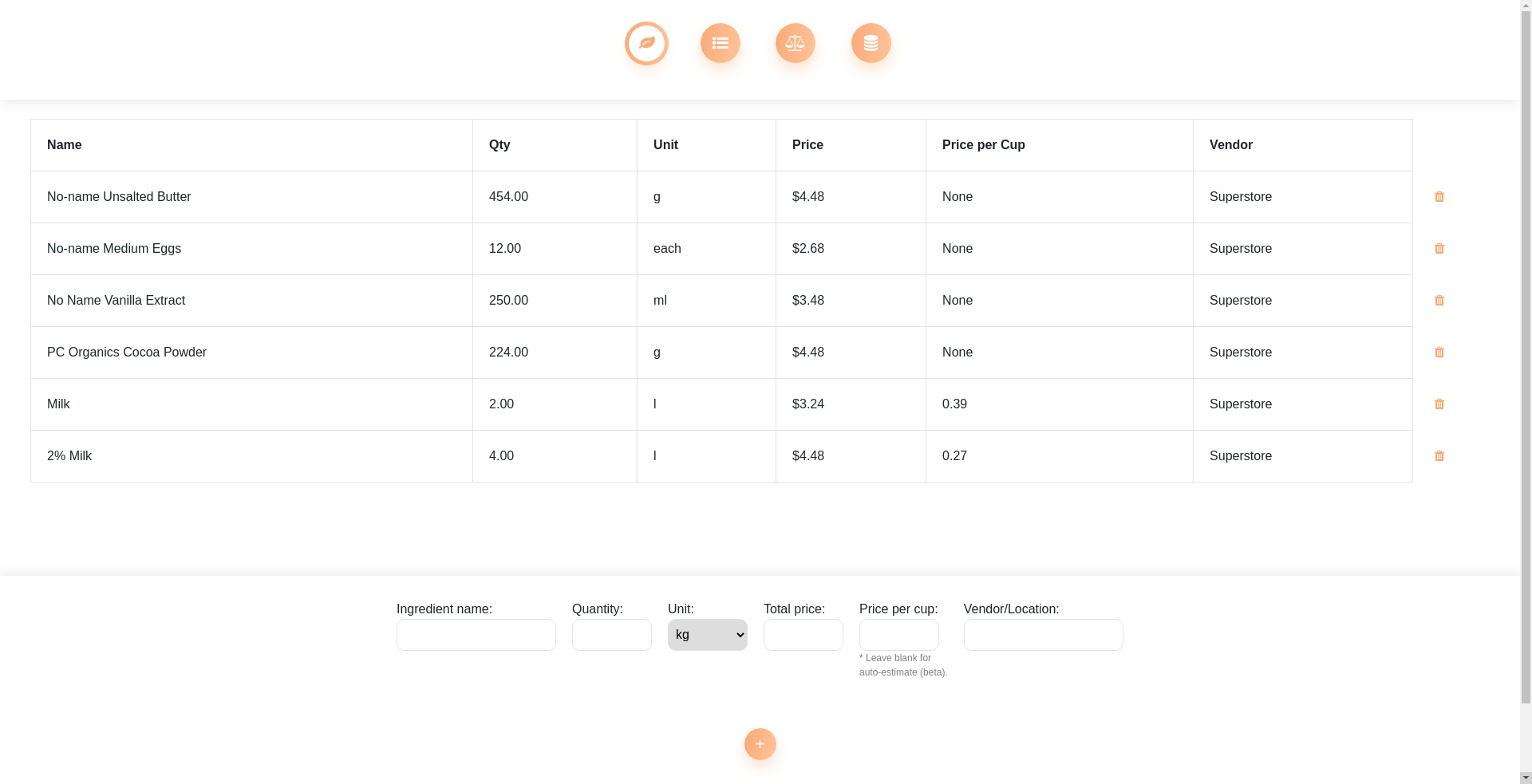This screenshot has height=784, width=1532.
Task: Click quantity 250.00 cell
Action: (x=555, y=301)
